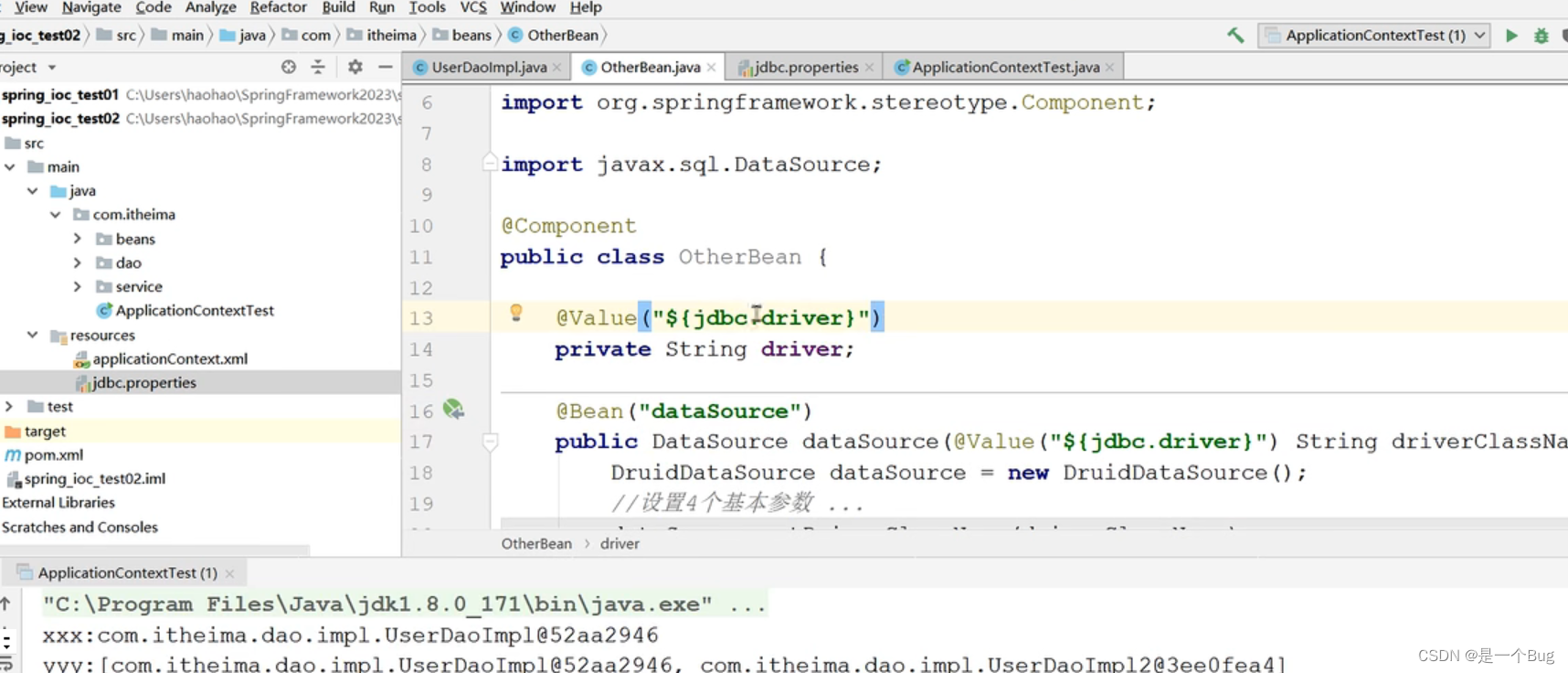Click the yellow intention lightbulb on line 13
Image resolution: width=1568 pixels, height=673 pixels.
point(516,314)
